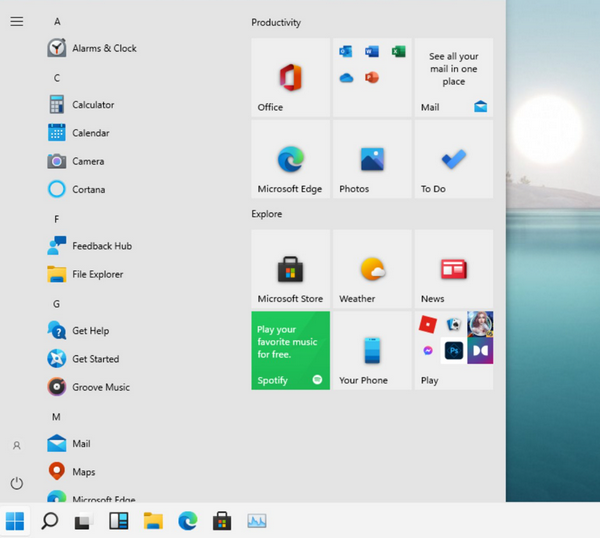This screenshot has width=600, height=538.
Task: Click the letter M group header
Action: (x=56, y=417)
